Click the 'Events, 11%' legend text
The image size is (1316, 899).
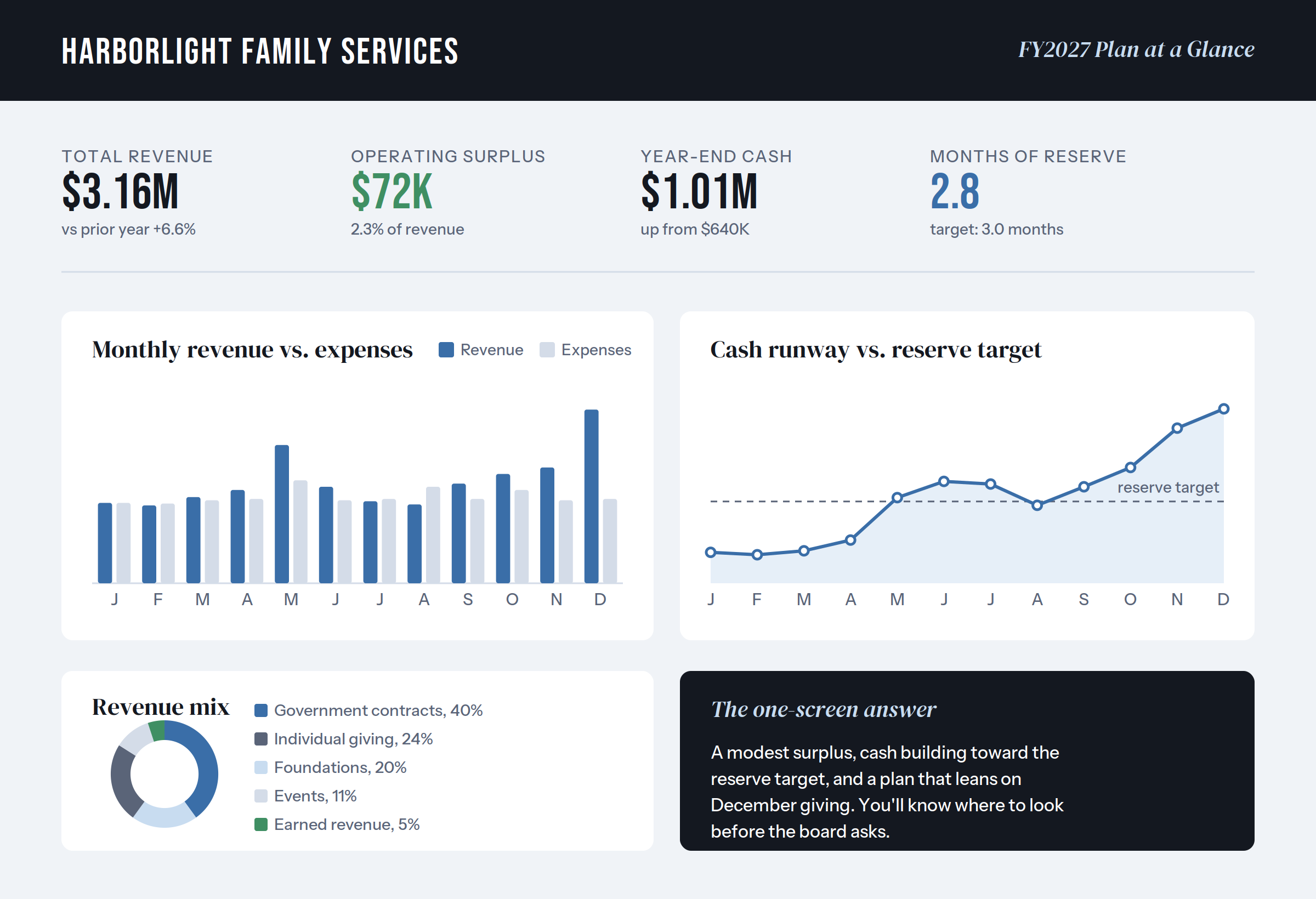point(315,796)
